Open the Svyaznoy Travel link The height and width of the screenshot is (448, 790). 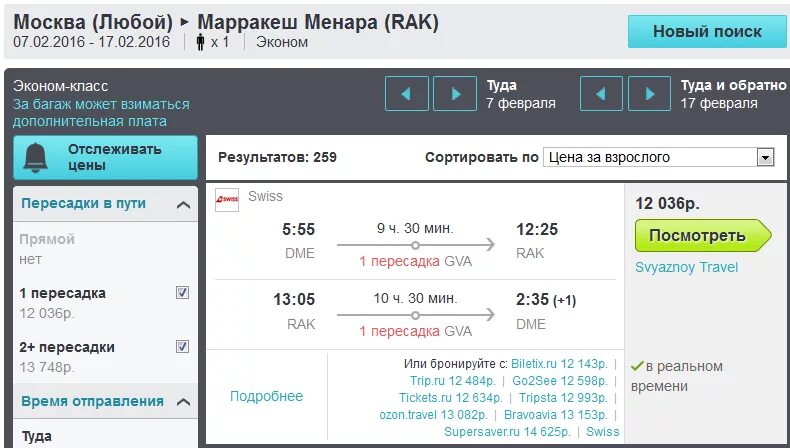[x=687, y=267]
